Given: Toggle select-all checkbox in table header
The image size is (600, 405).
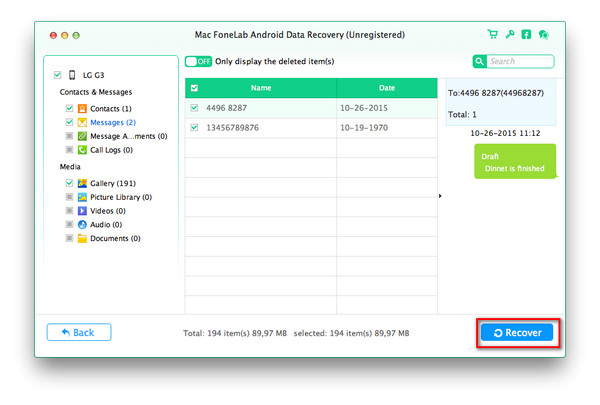Looking at the screenshot, I should click(x=194, y=88).
